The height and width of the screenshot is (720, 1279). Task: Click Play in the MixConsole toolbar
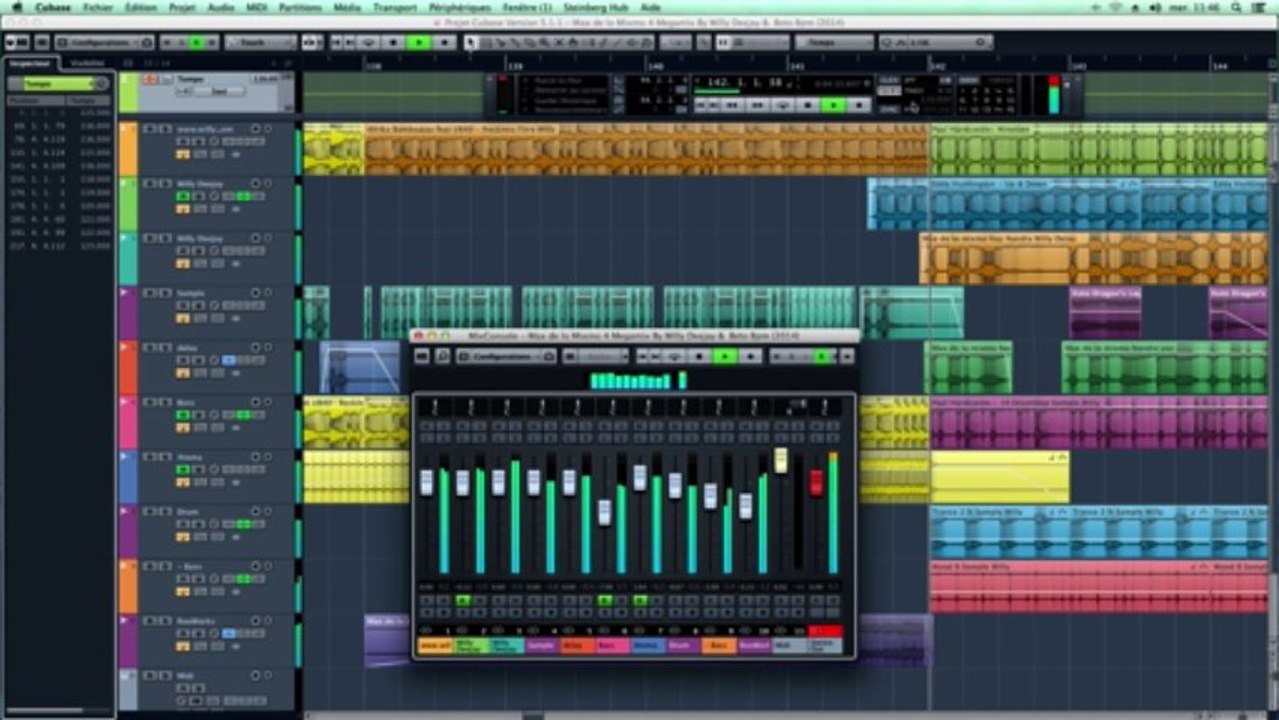coord(725,356)
